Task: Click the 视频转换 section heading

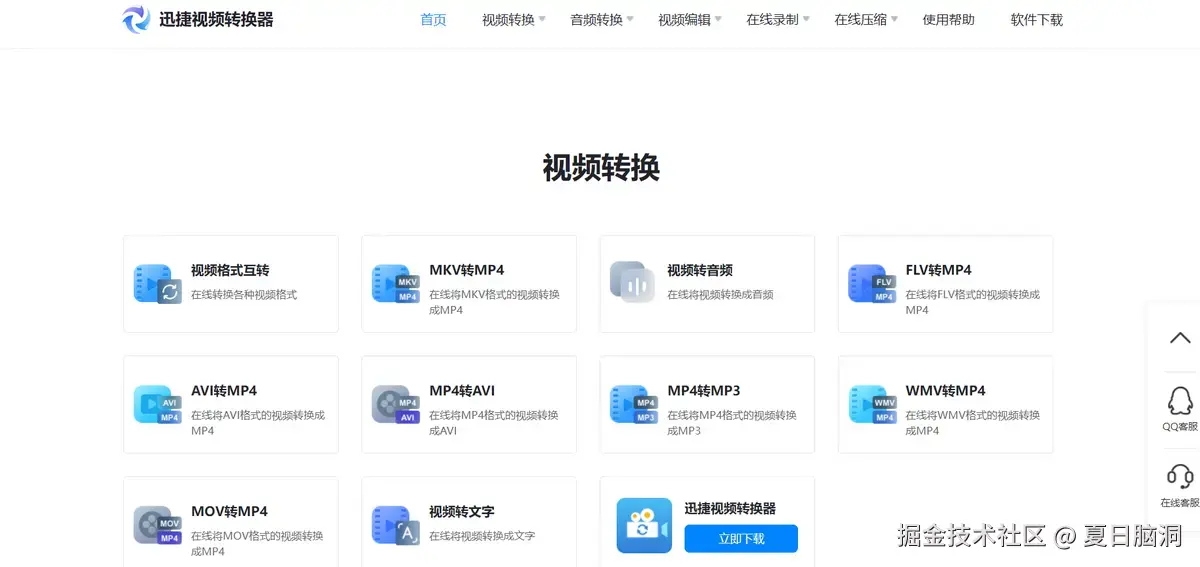Action: (x=601, y=168)
